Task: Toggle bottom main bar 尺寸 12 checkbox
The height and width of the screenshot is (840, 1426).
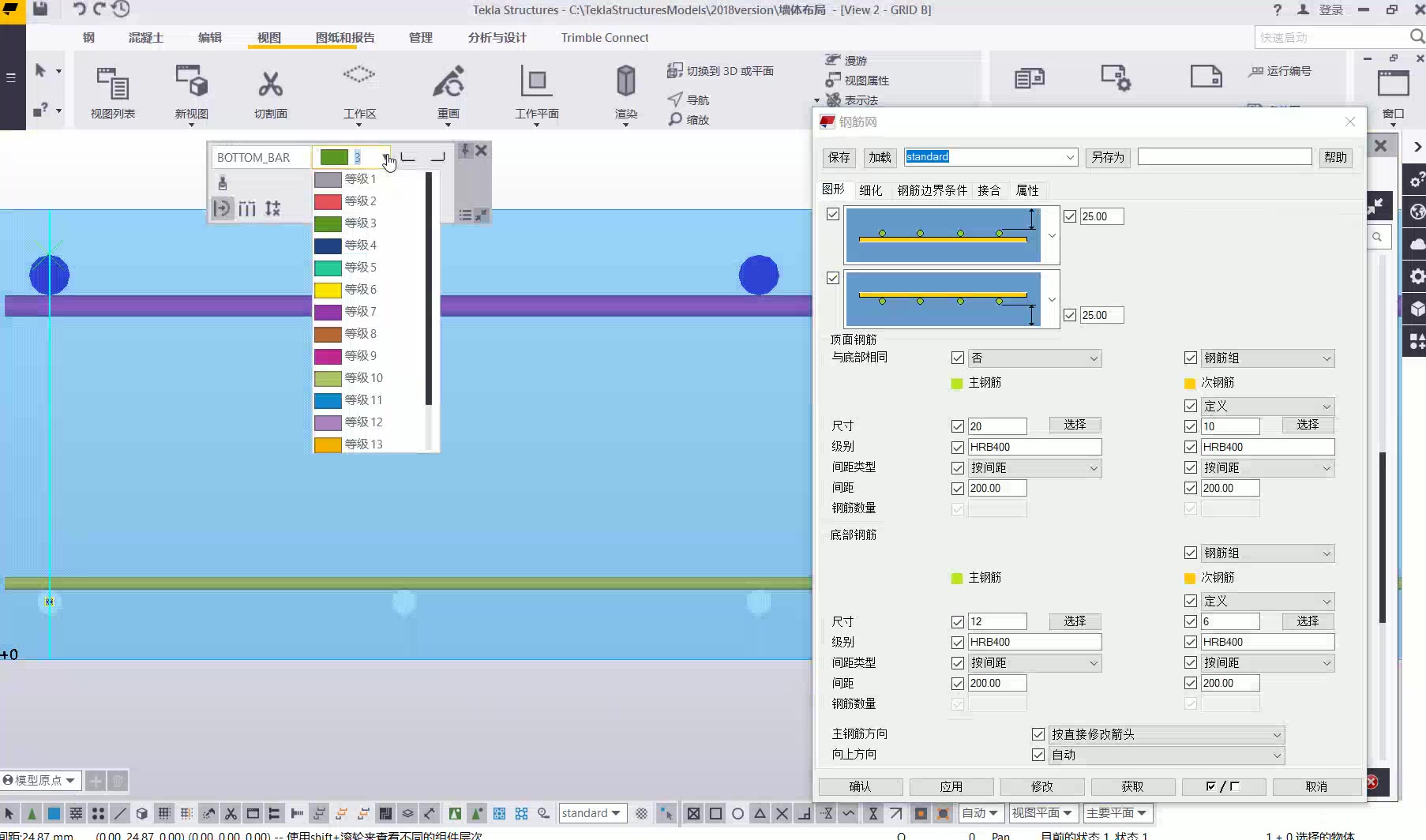Action: tap(958, 622)
